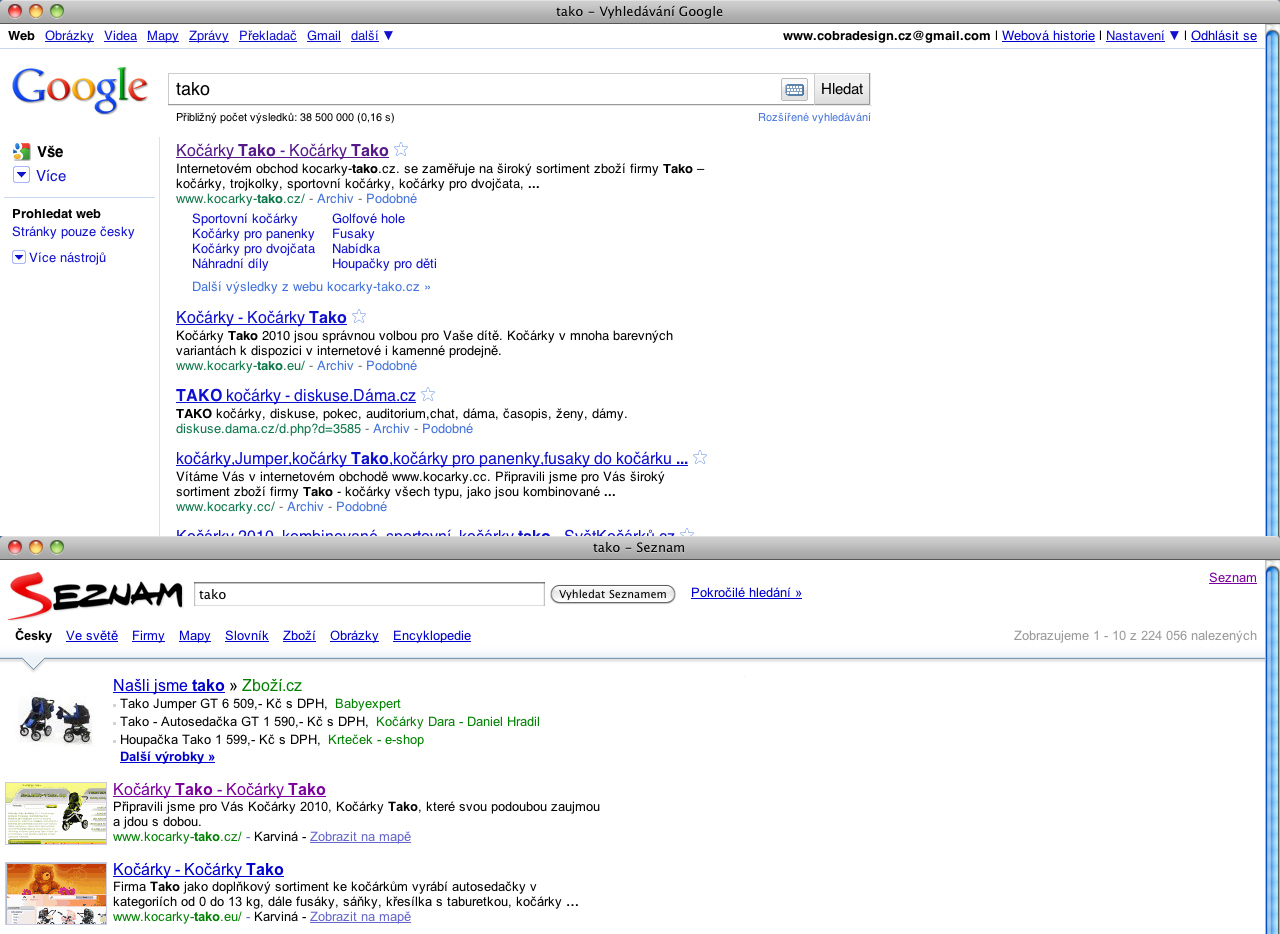Open Babyexpert shop link
The width and height of the screenshot is (1280, 934).
pyautogui.click(x=368, y=703)
